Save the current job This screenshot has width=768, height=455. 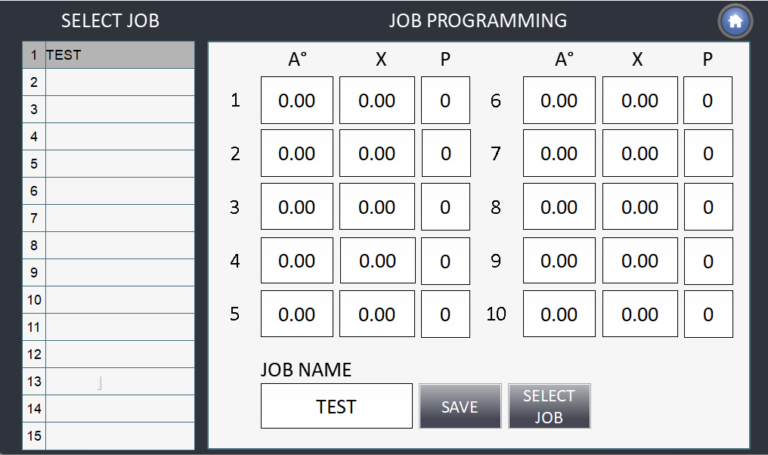(460, 406)
